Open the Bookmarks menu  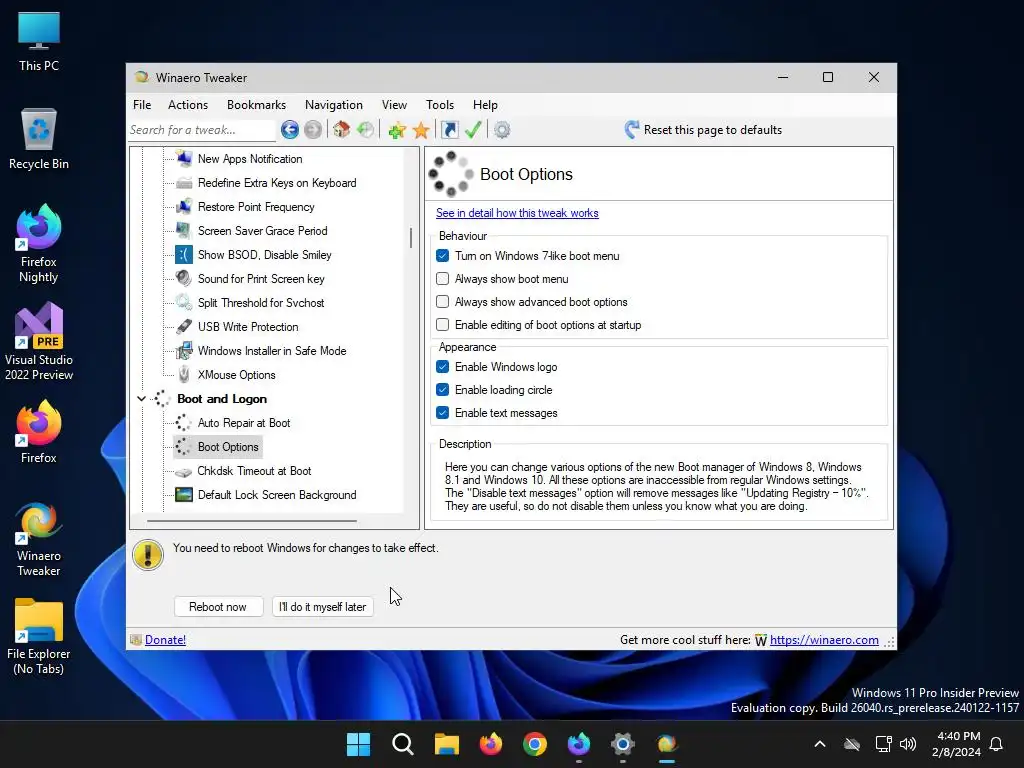(257, 104)
